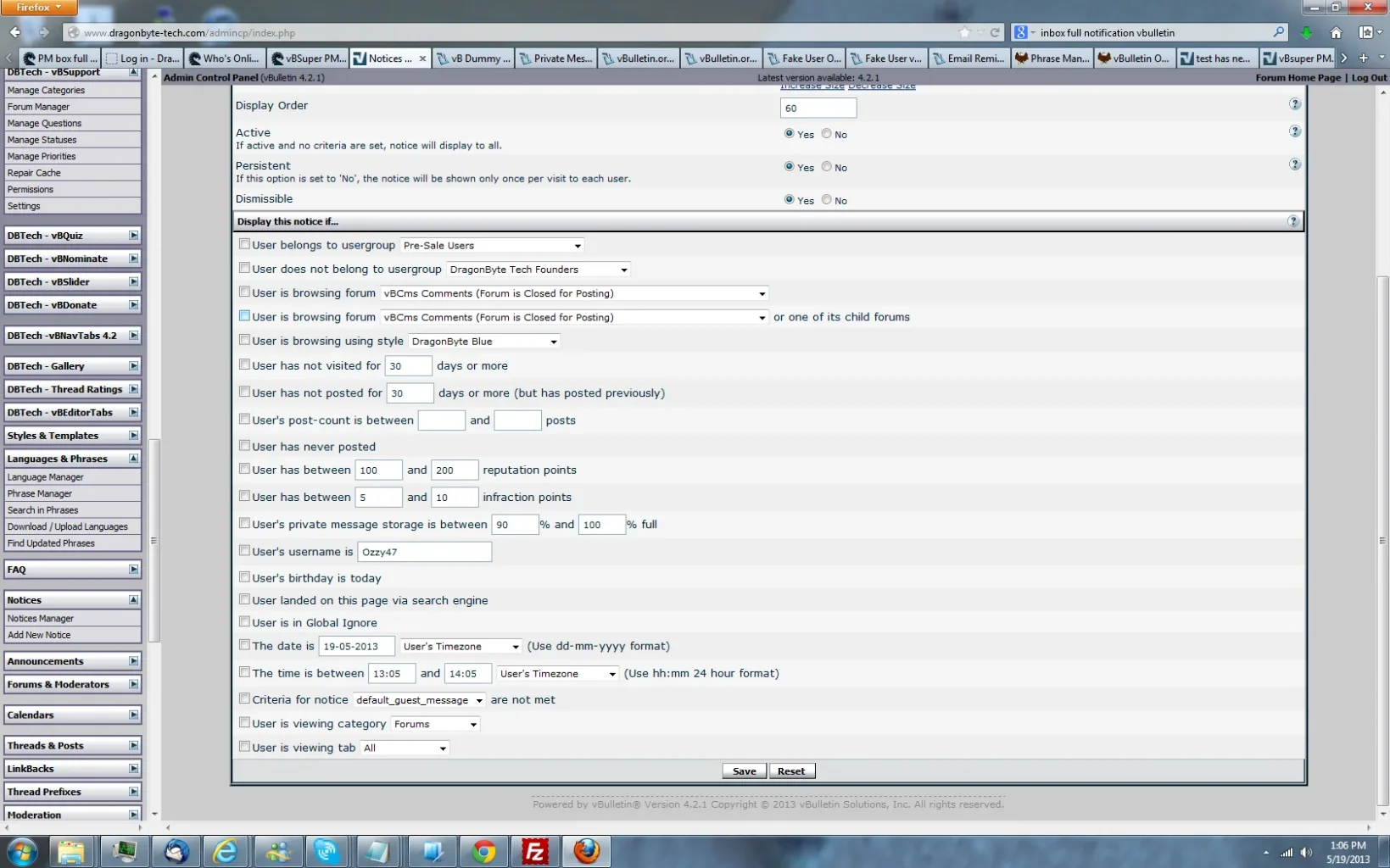The height and width of the screenshot is (868, 1390).
Task: Switch to 'Email Remi...' browser tab
Action: coord(969,58)
